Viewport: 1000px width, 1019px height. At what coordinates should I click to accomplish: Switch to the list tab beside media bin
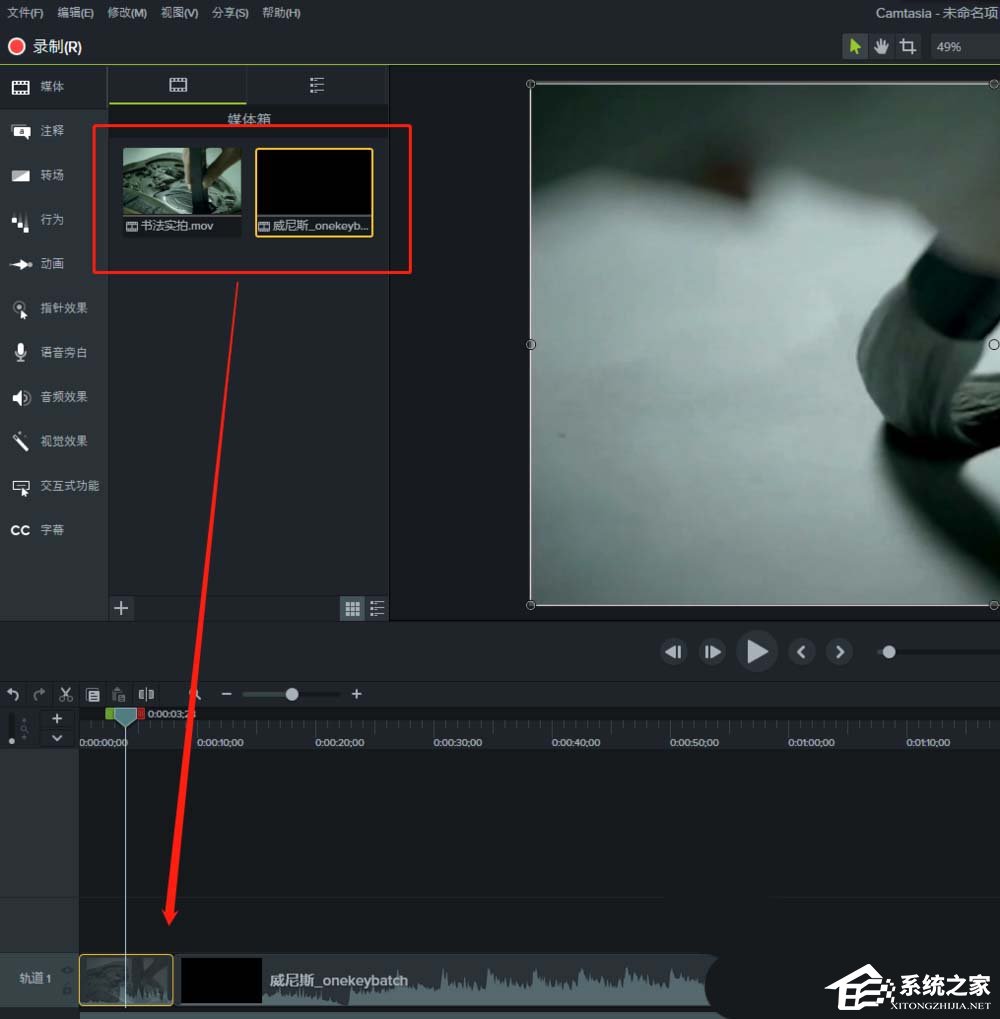pyautogui.click(x=317, y=85)
